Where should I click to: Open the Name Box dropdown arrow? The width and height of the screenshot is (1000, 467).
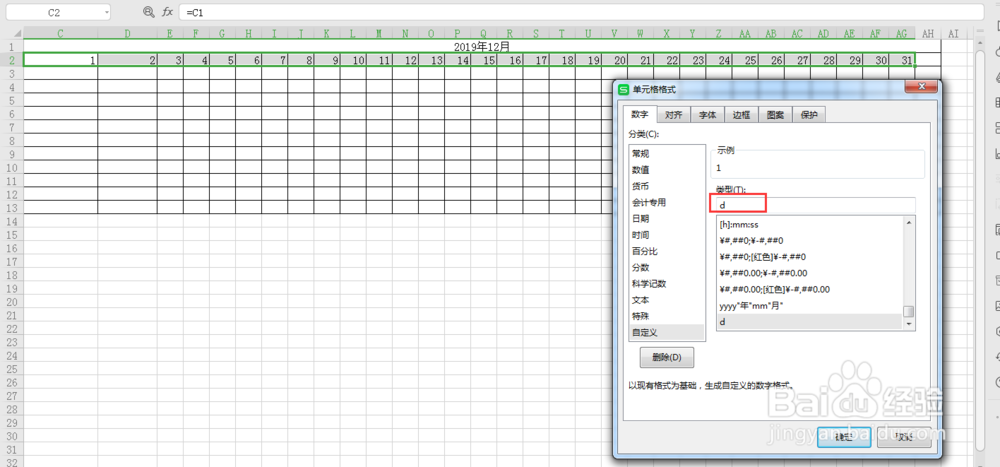click(x=105, y=12)
